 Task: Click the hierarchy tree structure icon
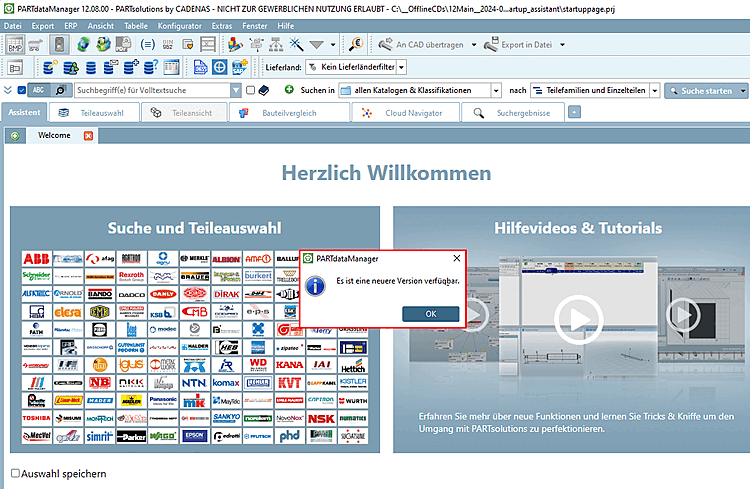tap(276, 44)
